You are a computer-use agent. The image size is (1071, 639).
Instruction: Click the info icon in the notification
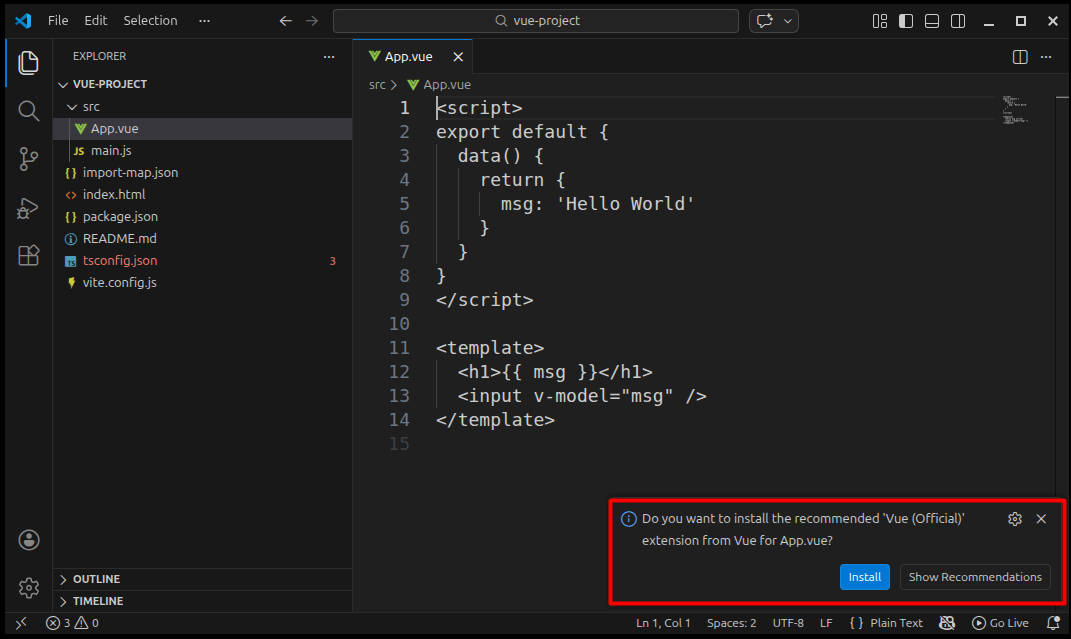(628, 519)
